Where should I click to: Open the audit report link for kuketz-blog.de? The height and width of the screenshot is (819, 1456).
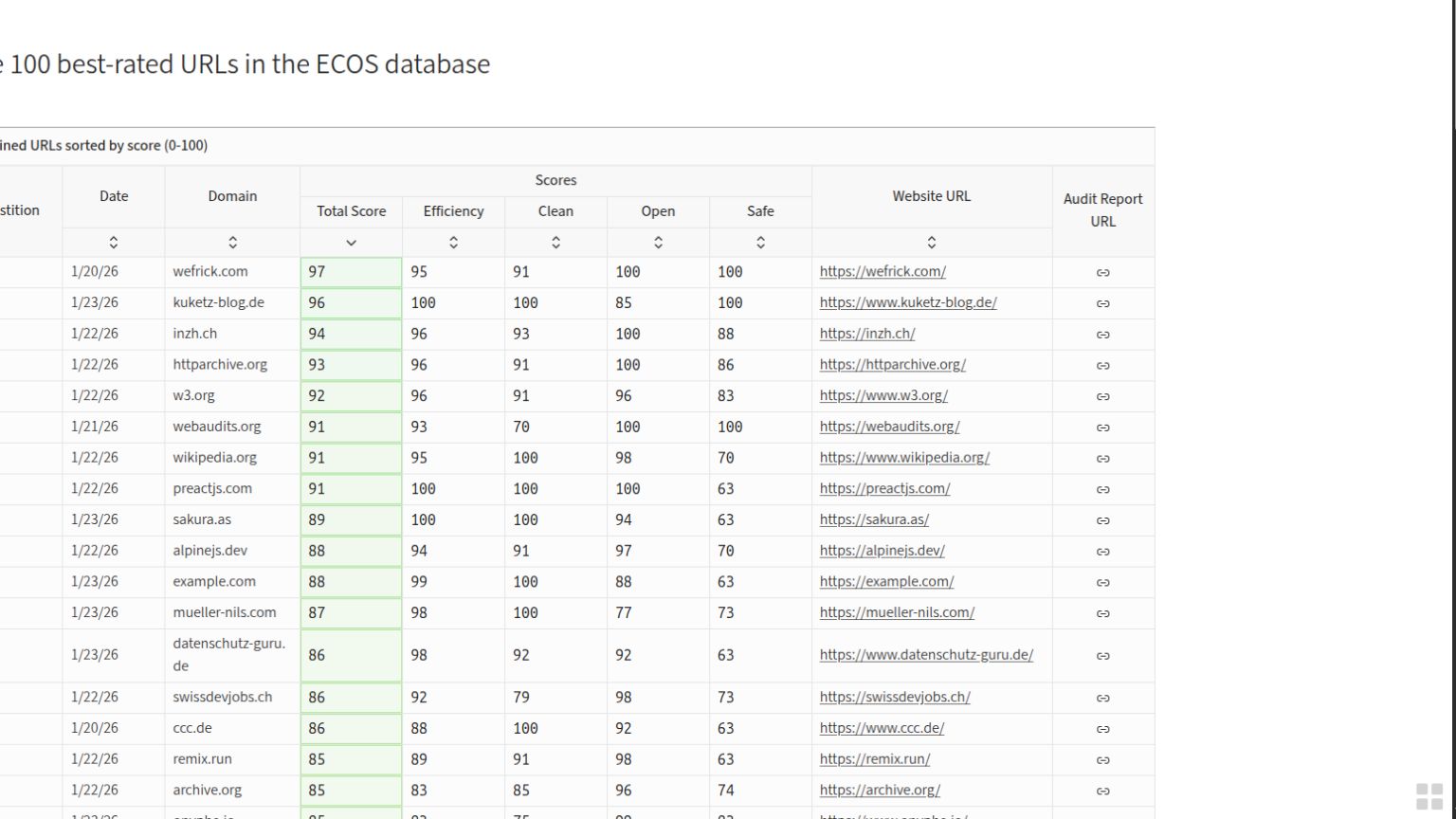coord(1102,302)
